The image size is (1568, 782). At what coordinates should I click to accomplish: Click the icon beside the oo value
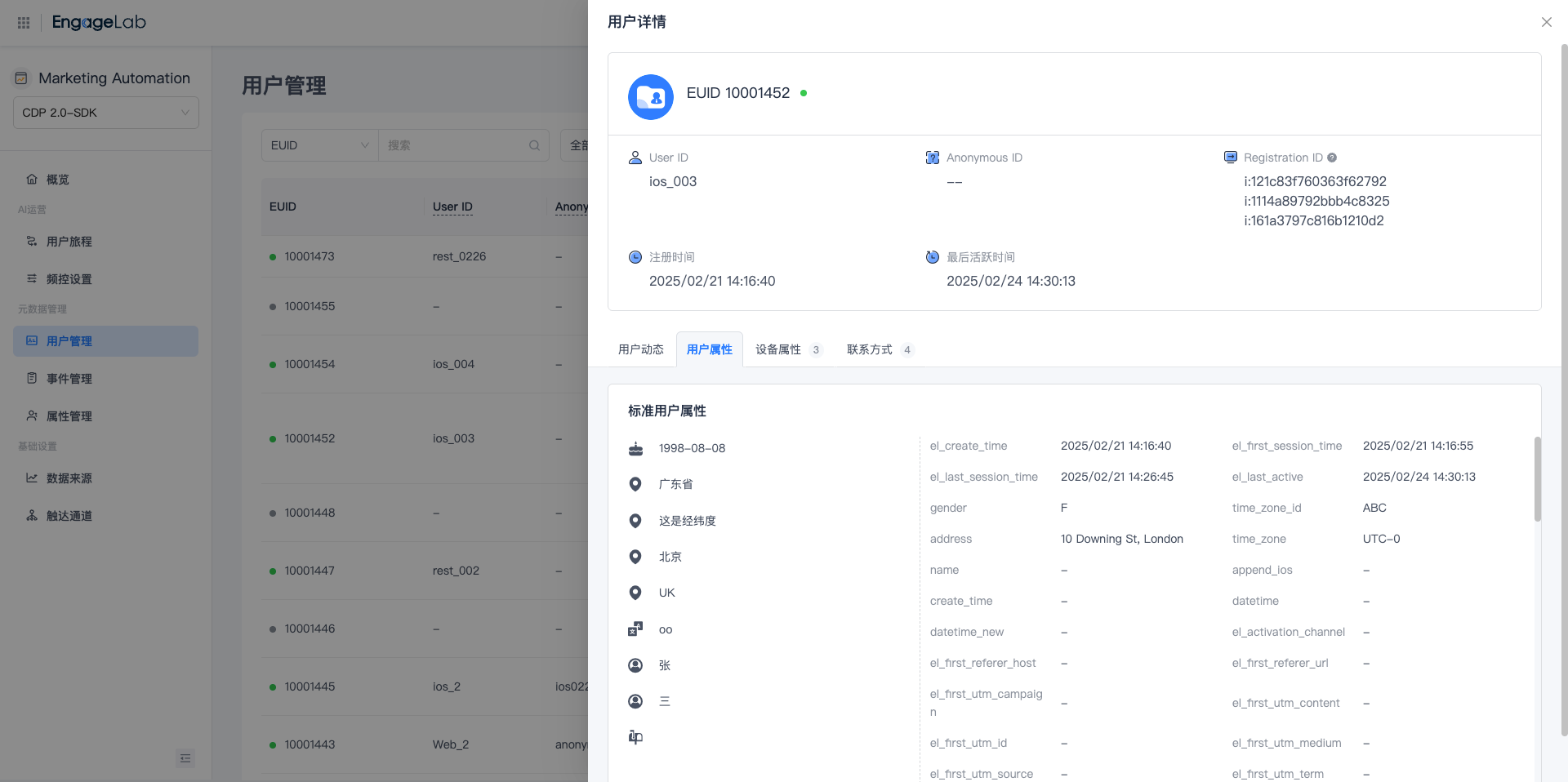[635, 629]
